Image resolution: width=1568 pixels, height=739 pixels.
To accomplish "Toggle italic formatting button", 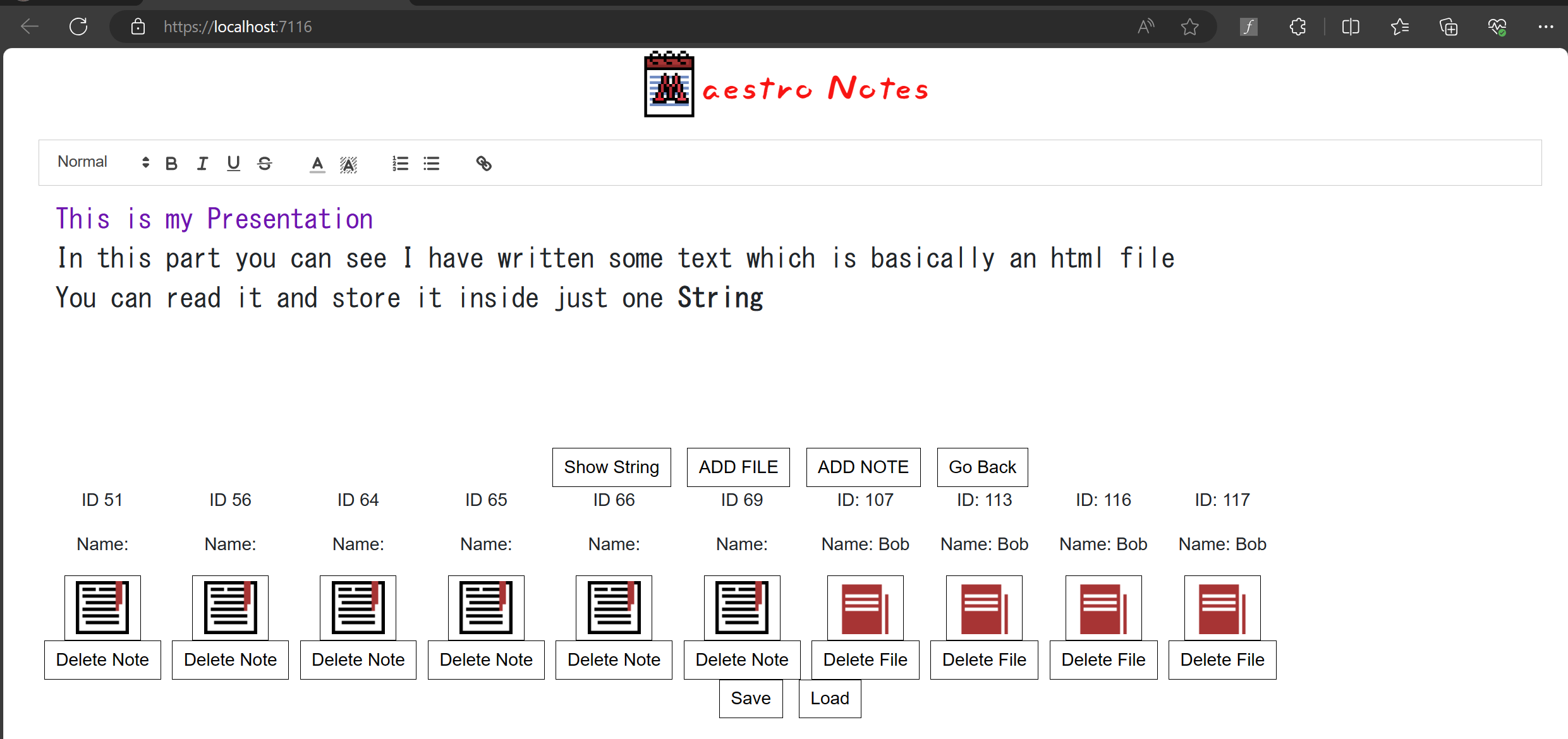I will click(x=202, y=164).
